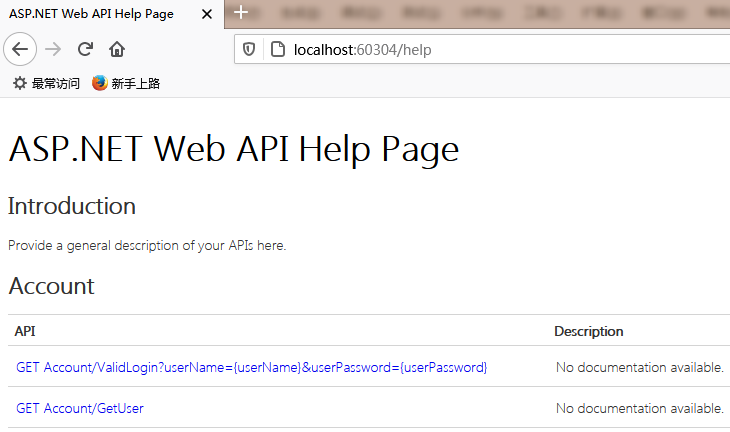This screenshot has height=432, width=730.
Task: Click the Account section heading
Action: pos(51,286)
